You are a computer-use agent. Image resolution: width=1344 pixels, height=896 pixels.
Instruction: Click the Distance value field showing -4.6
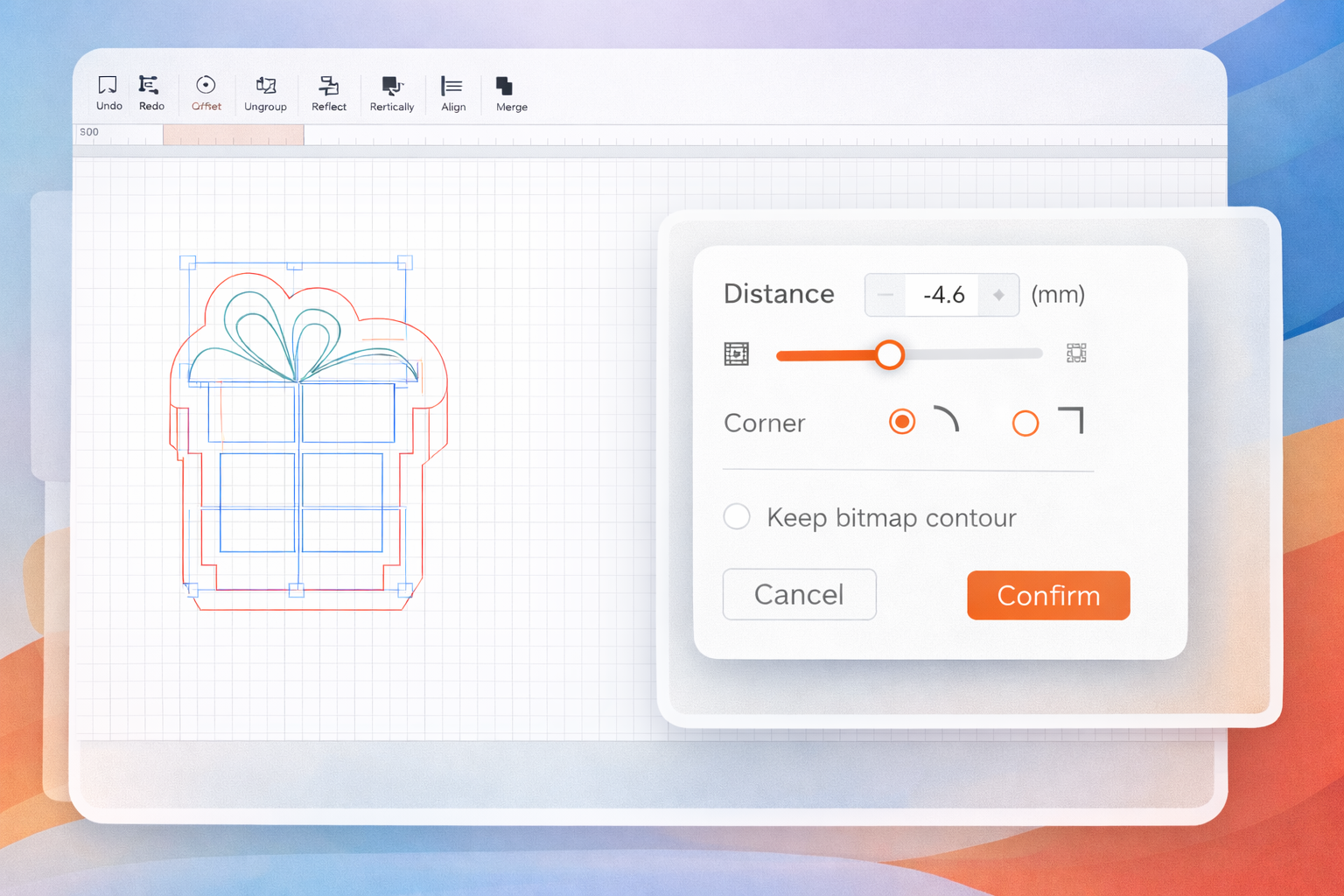tap(943, 295)
